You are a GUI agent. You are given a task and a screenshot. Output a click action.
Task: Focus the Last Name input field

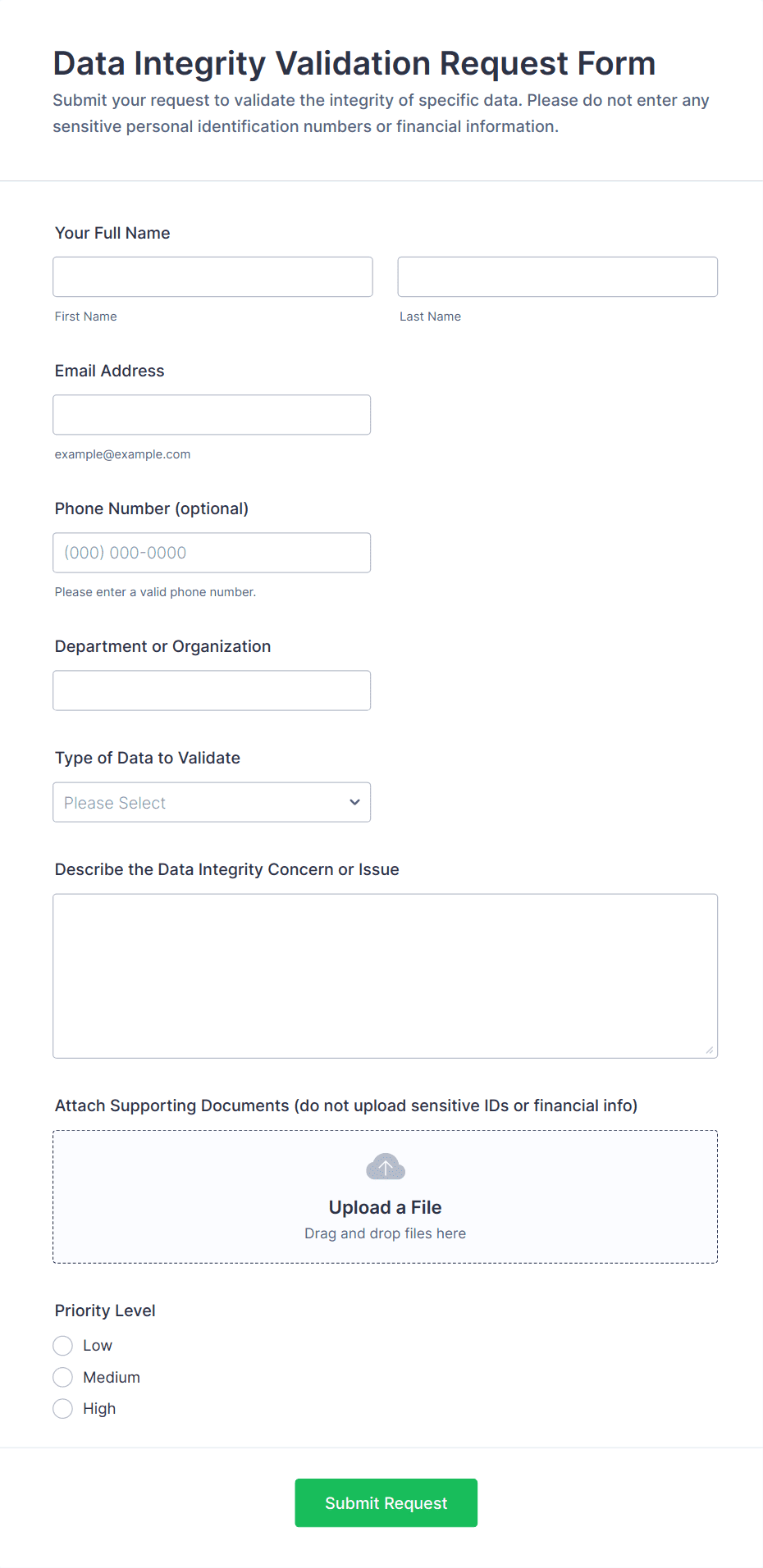coord(557,276)
